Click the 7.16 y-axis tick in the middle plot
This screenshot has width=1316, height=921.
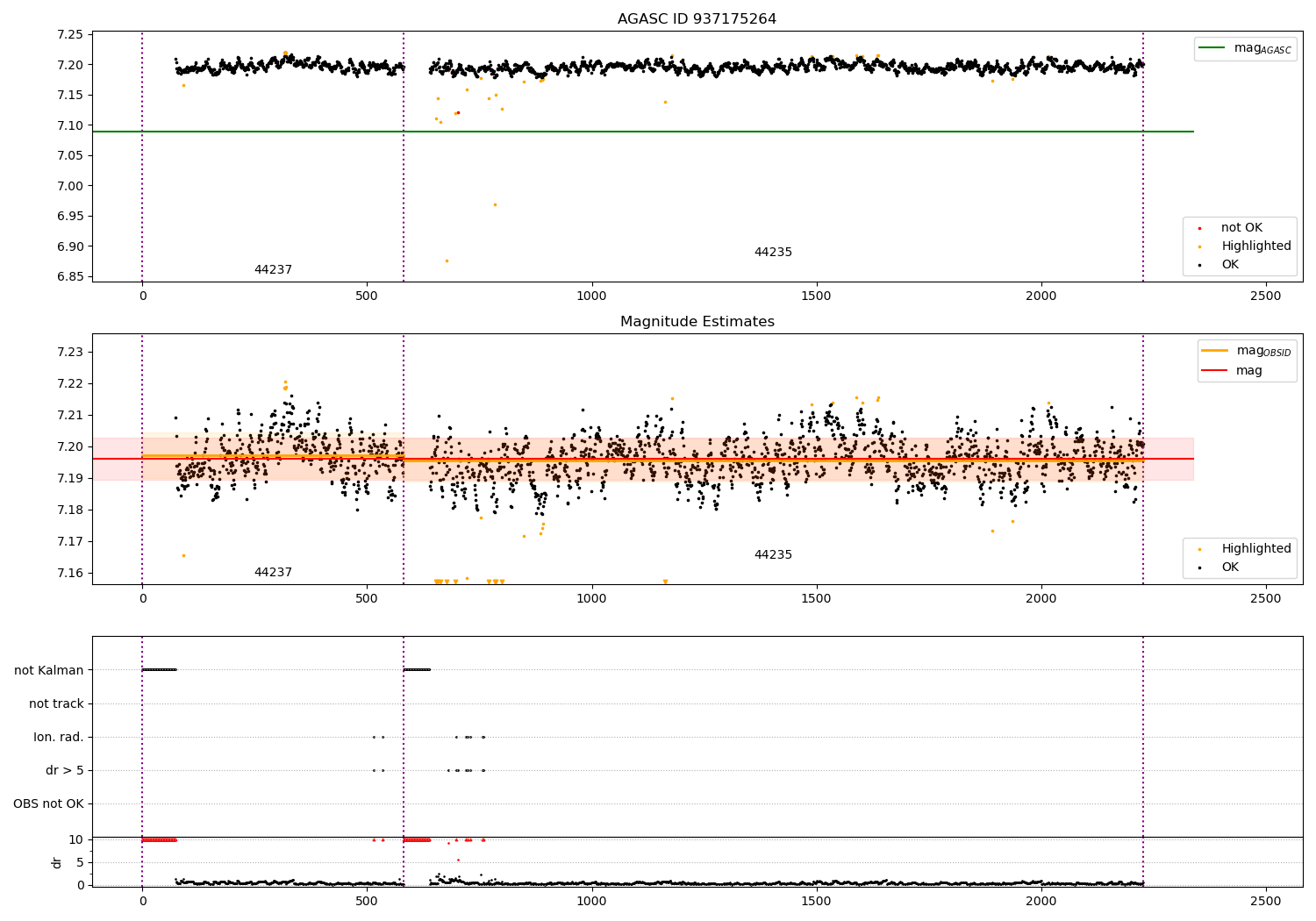pyautogui.click(x=69, y=574)
